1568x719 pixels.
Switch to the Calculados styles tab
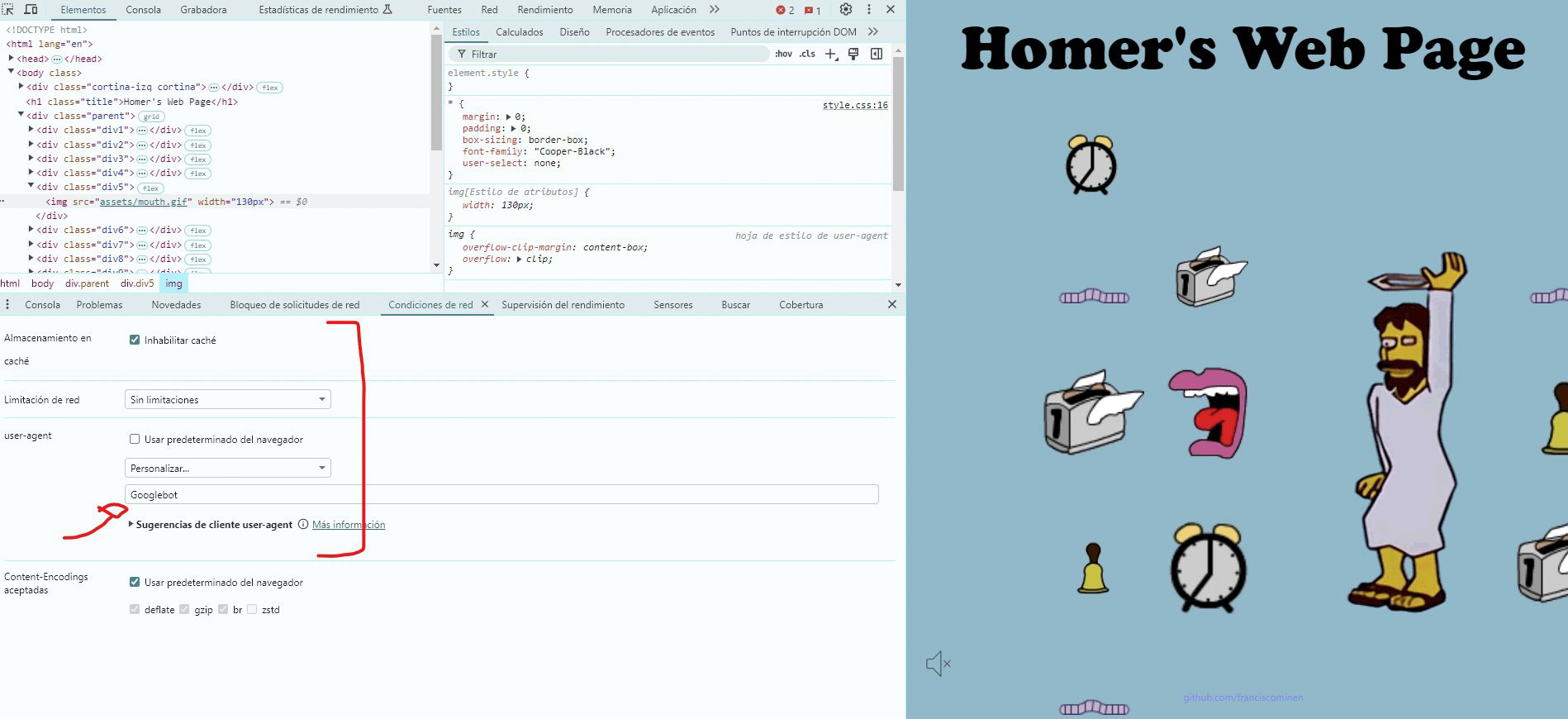click(x=520, y=32)
